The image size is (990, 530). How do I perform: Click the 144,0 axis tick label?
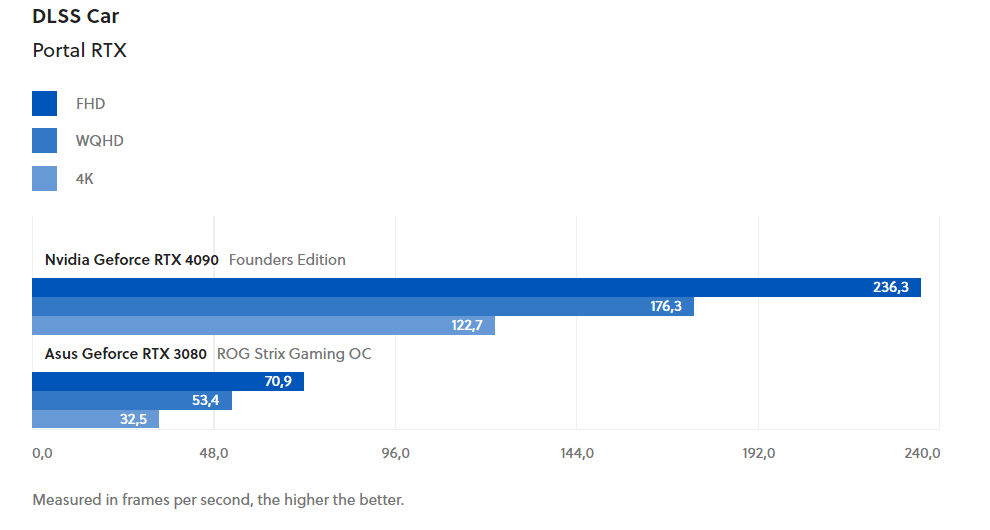coord(577,453)
